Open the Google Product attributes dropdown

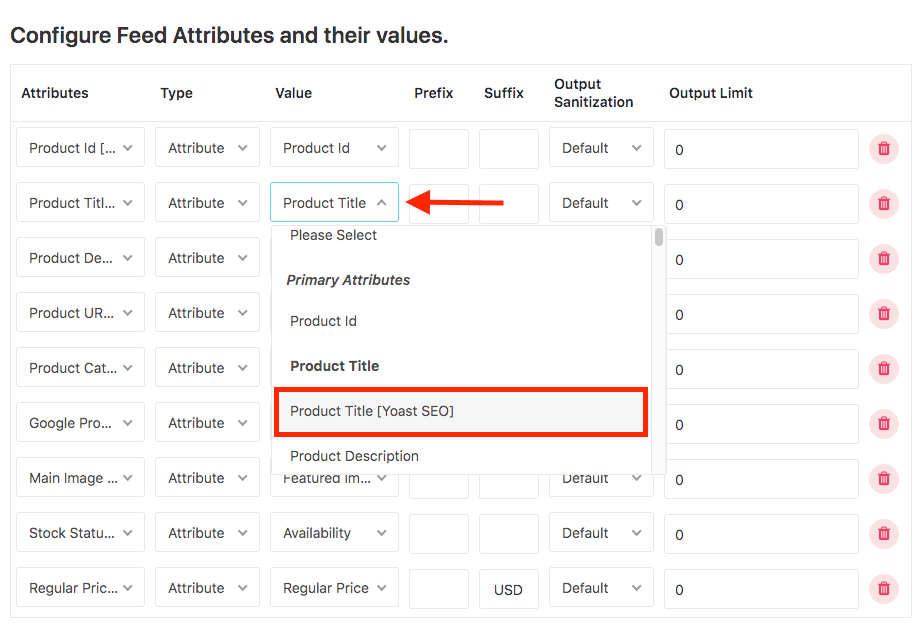pyautogui.click(x=81, y=422)
